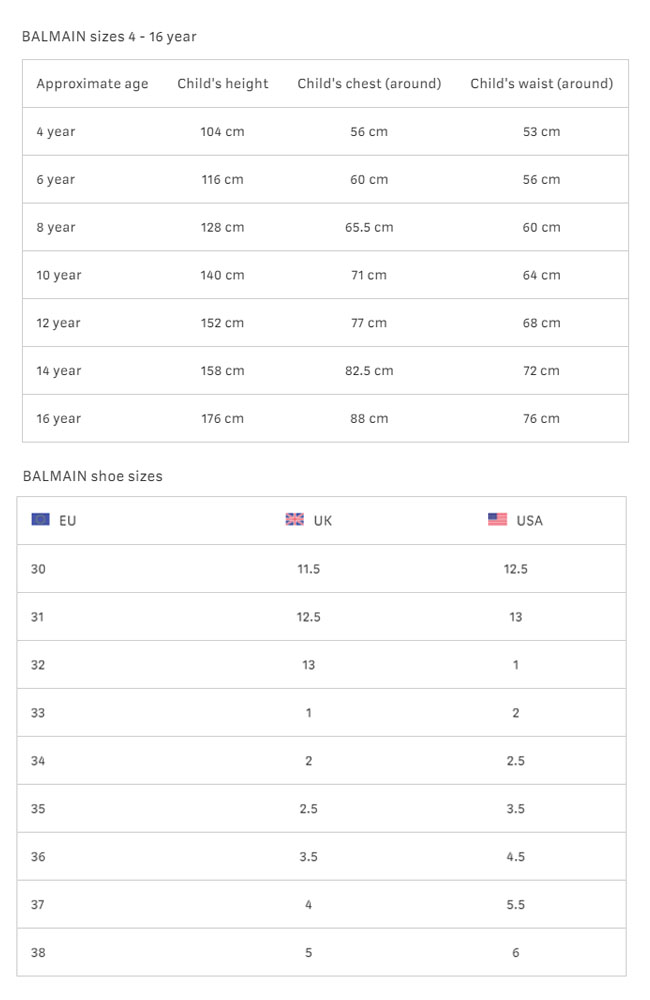Select the 176 cm height value
Image resolution: width=650 pixels, height=1000 pixels.
222,419
